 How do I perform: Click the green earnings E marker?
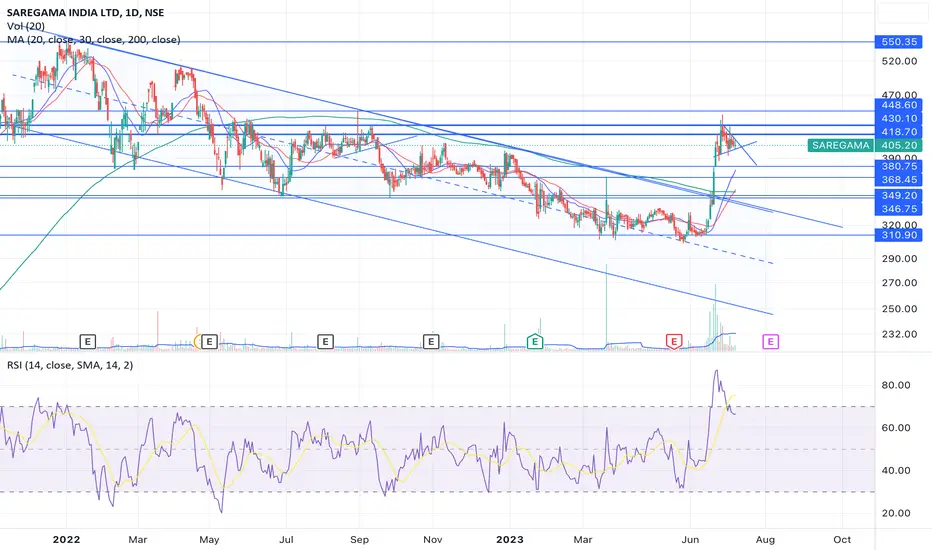click(535, 341)
